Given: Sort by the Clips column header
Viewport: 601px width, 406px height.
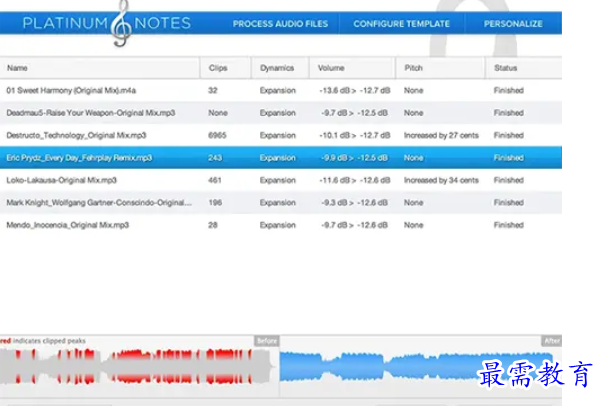Looking at the screenshot, I should pyautogui.click(x=225, y=68).
